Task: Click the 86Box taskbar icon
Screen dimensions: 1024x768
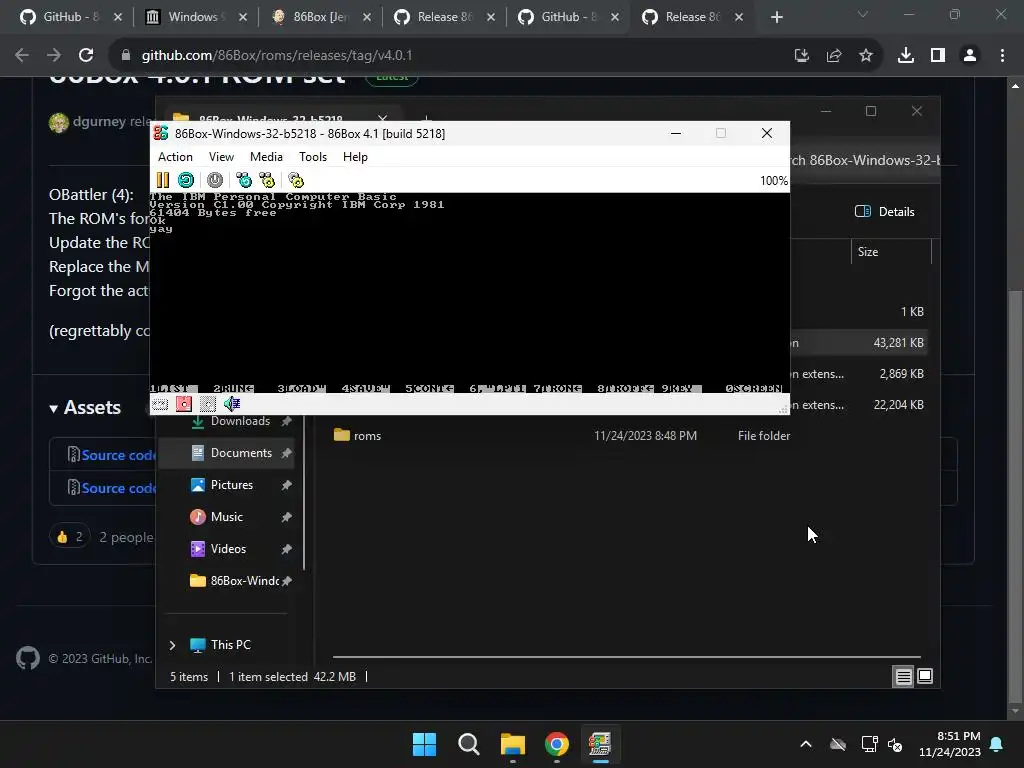Action: pyautogui.click(x=600, y=744)
